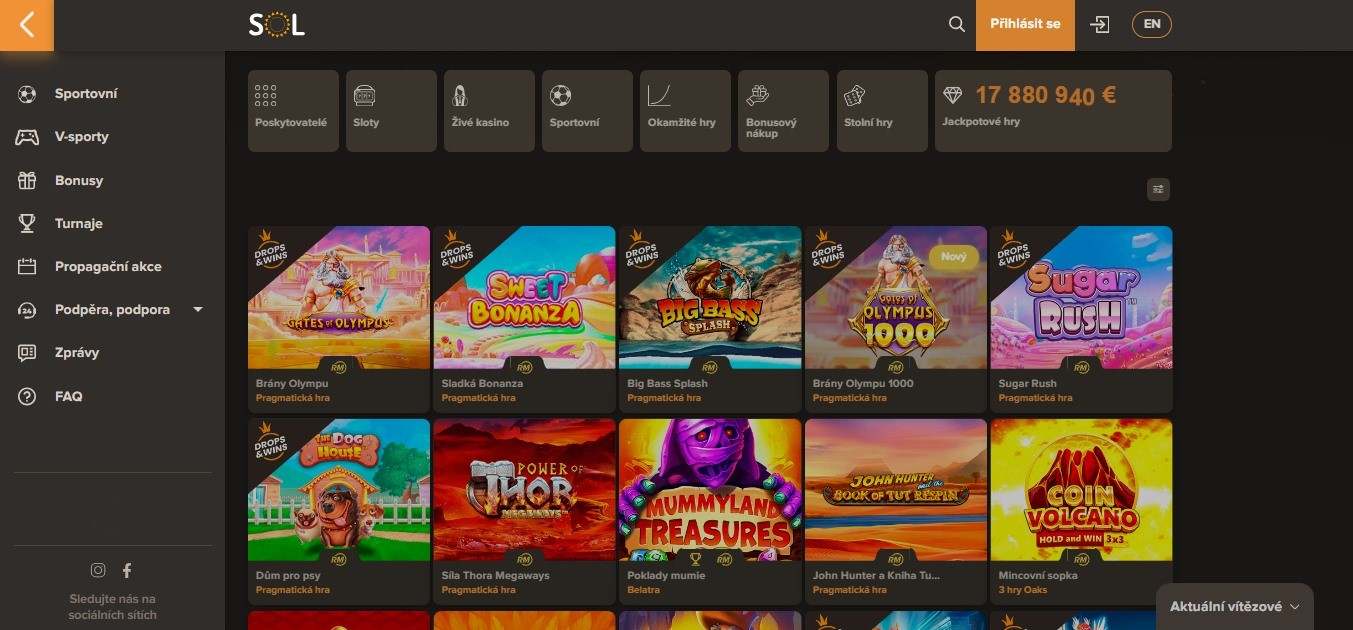This screenshot has height=630, width=1353.
Task: Open the Gates of Olympus 1000 thumbnail
Action: [896, 298]
